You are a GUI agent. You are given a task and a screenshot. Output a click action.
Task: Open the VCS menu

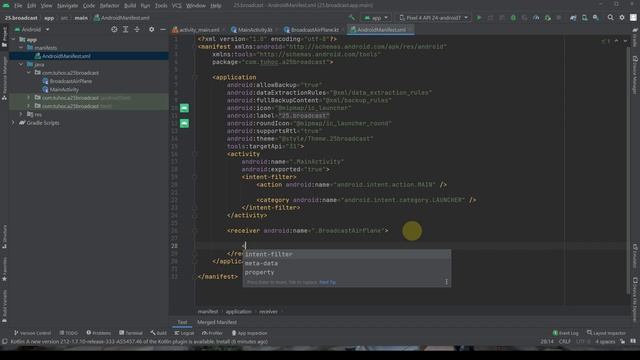176,6
